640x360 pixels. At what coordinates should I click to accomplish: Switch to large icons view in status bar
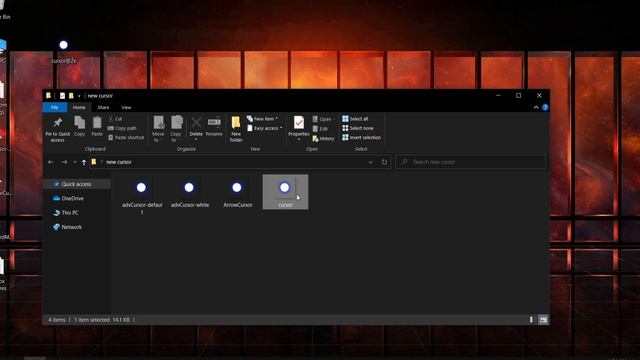tap(543, 320)
